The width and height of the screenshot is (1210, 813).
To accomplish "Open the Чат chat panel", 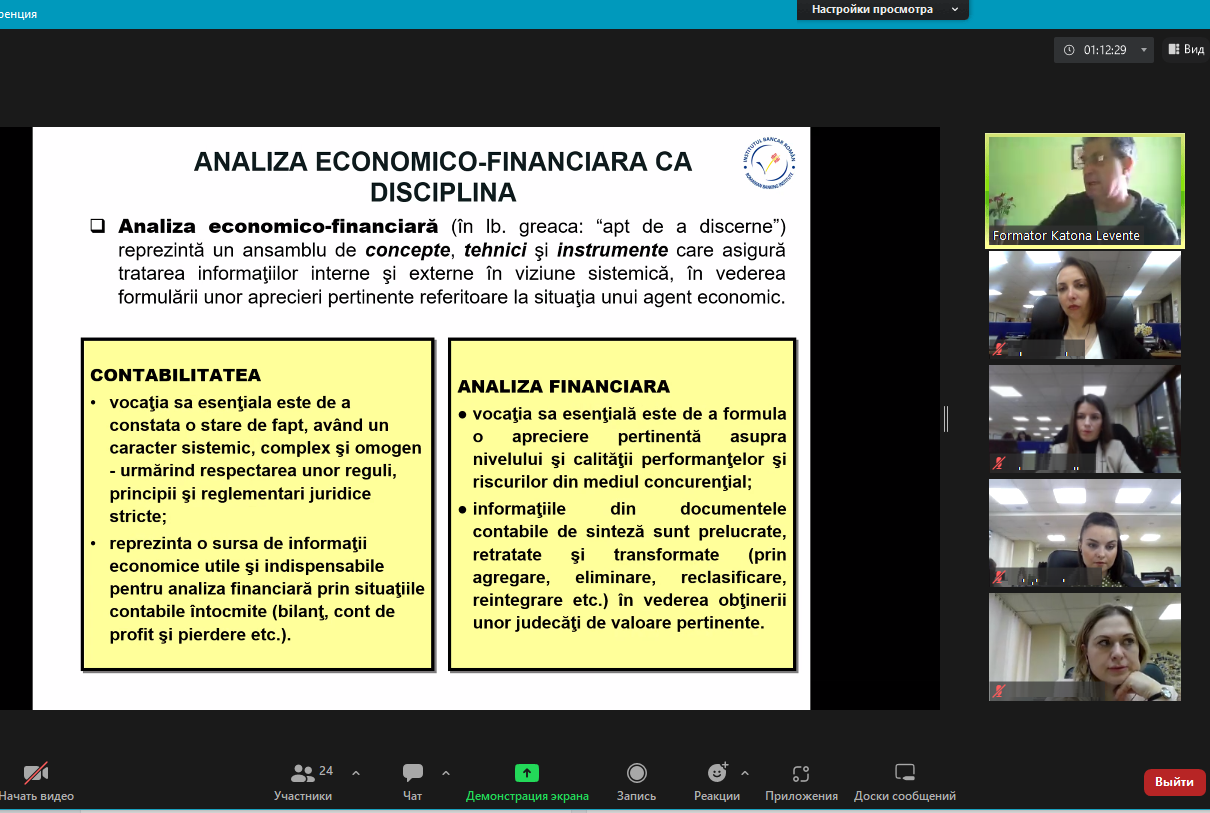I will (412, 773).
